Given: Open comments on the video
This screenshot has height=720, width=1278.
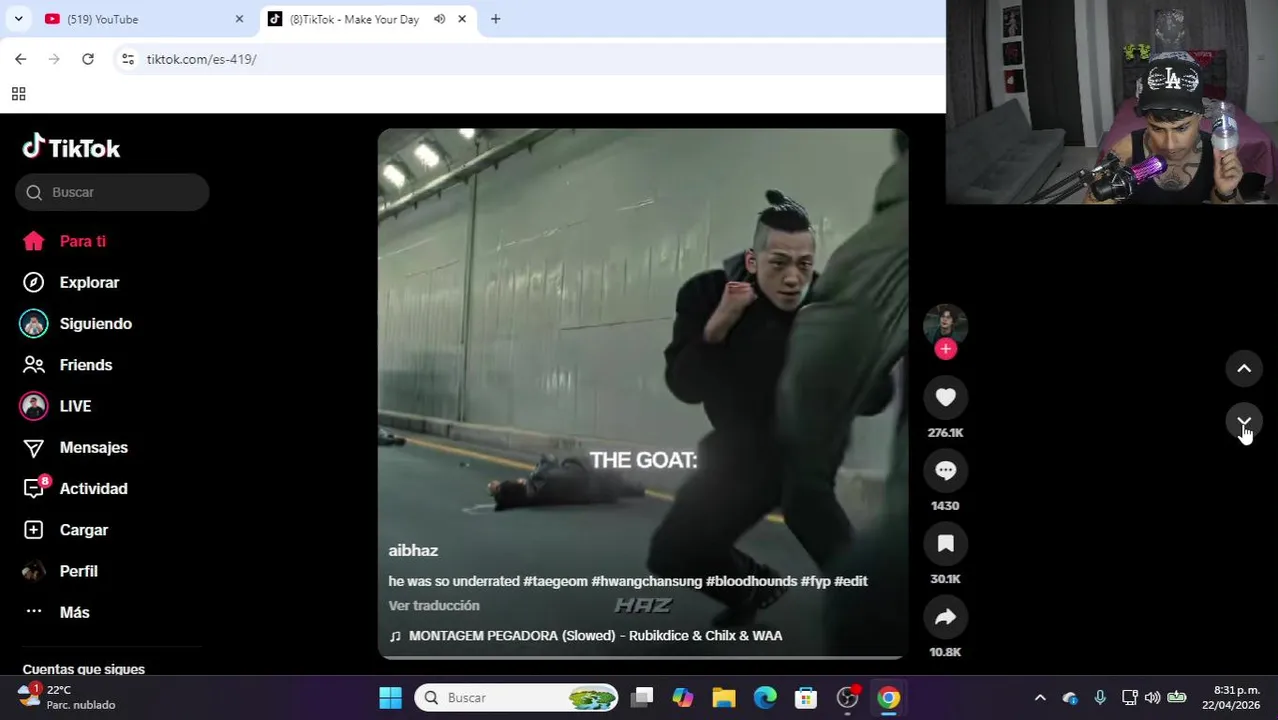Looking at the screenshot, I should pyautogui.click(x=945, y=470).
